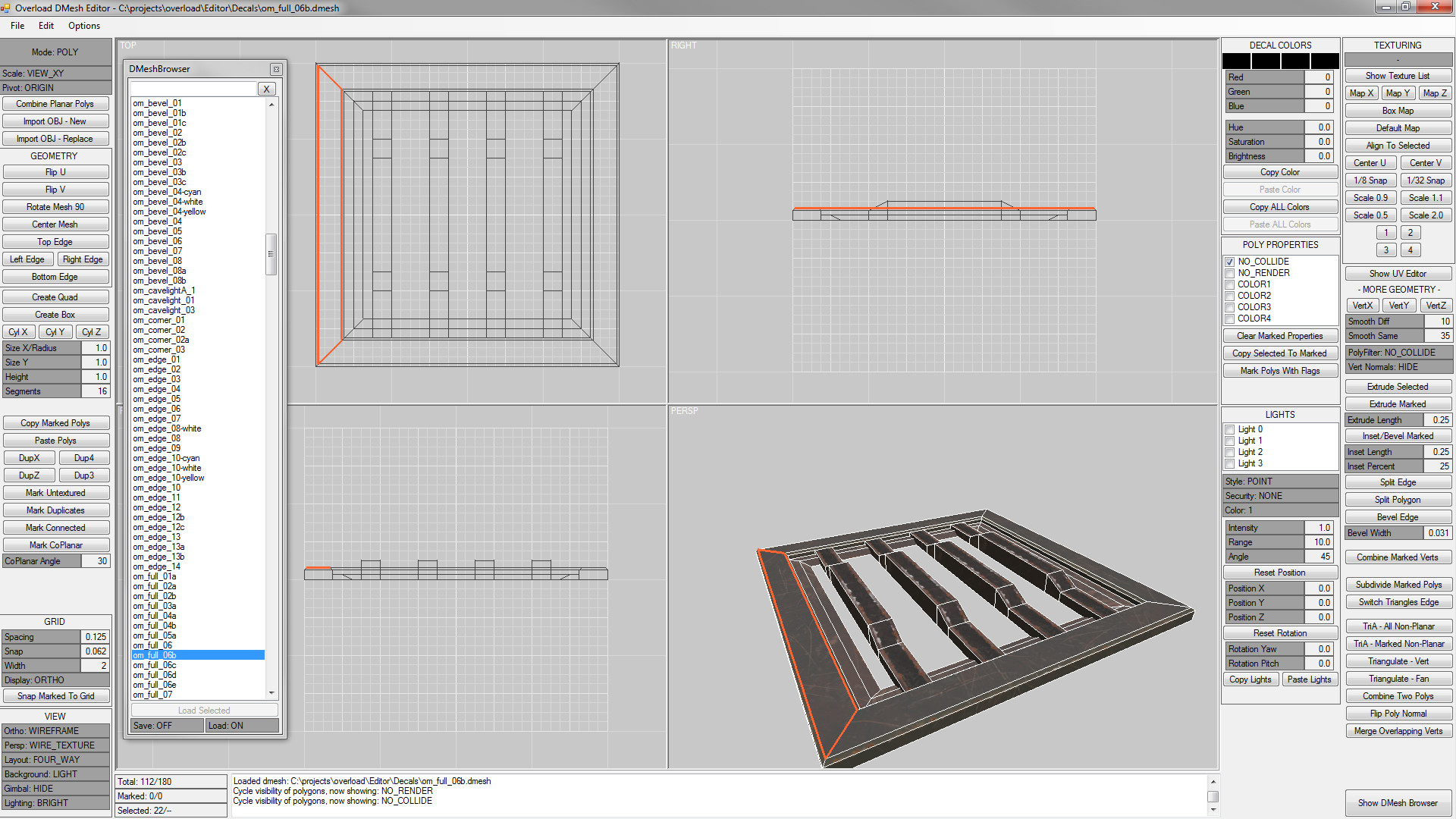Click the Rotate Mesh 90 button
The height and width of the screenshot is (819, 1456).
pyautogui.click(x=55, y=207)
